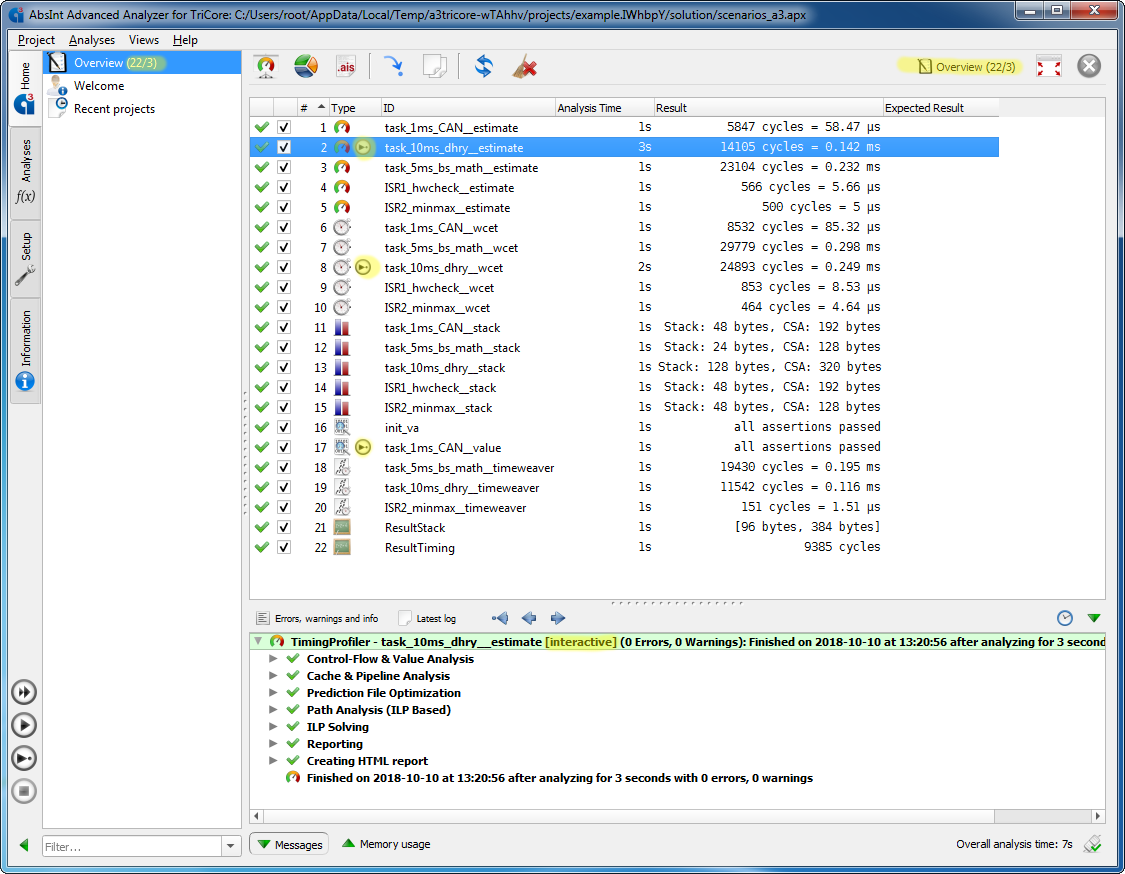This screenshot has width=1125, height=874.
Task: Click yellow play marker on task_10ms_dhry__wcet row
Action: pyautogui.click(x=364, y=268)
